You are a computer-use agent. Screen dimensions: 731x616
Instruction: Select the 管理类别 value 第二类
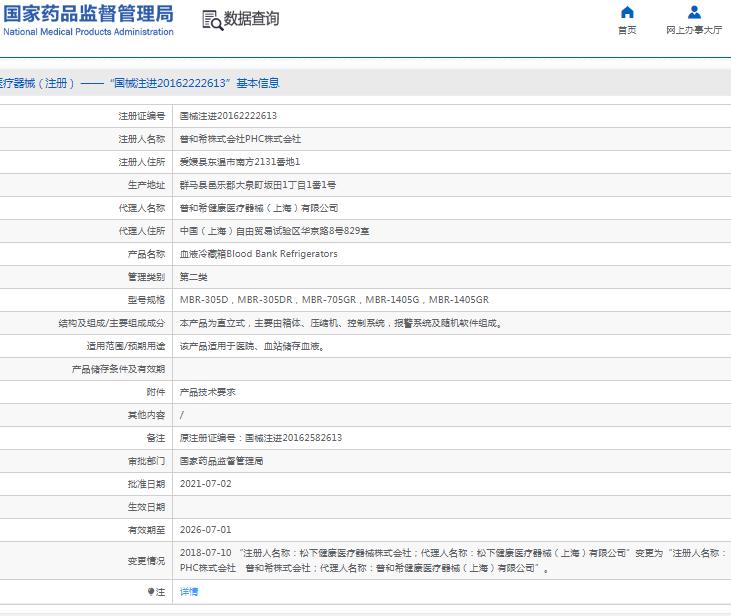[x=193, y=277]
